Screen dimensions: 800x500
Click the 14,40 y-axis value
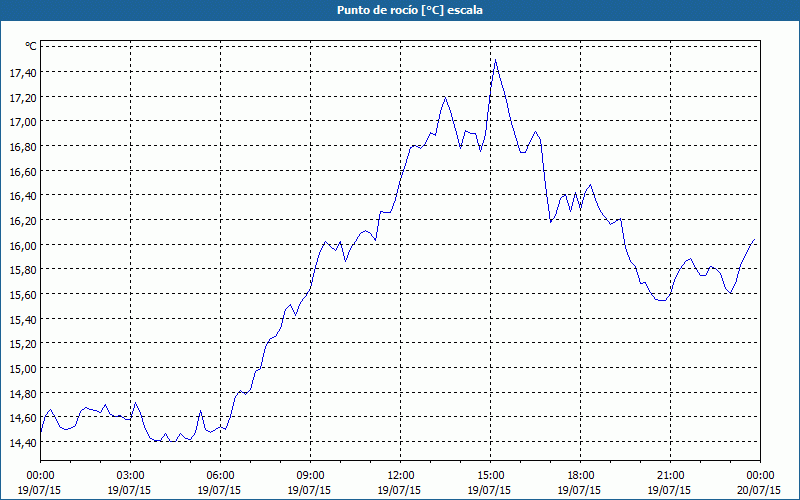23,443
